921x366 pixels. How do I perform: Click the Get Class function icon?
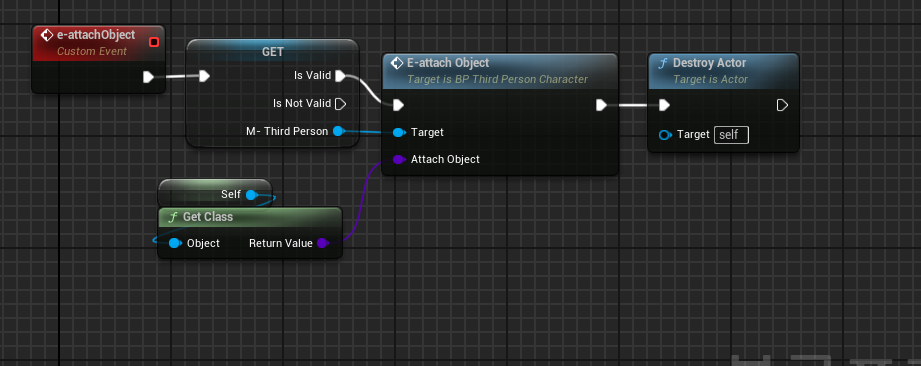[173, 217]
